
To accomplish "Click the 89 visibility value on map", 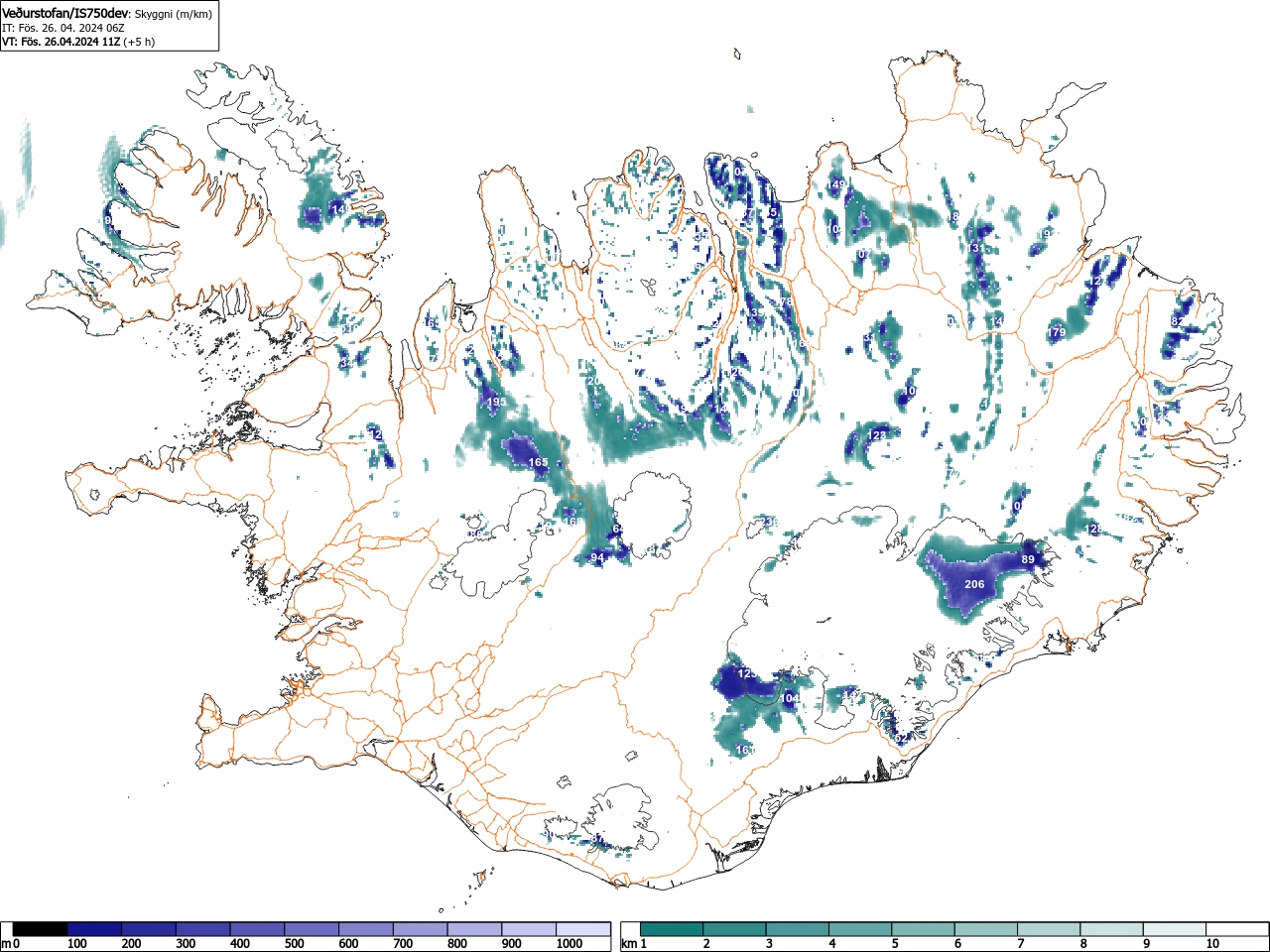I will tap(1028, 560).
